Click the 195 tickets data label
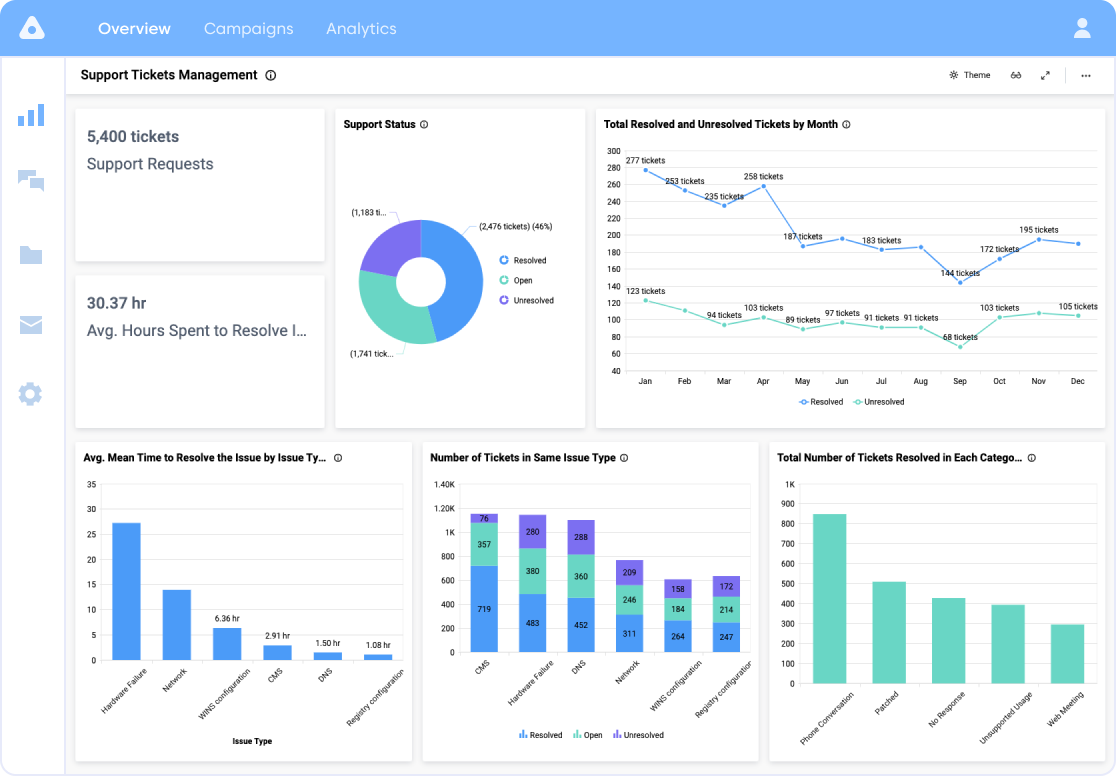This screenshot has height=776, width=1116. [x=1038, y=230]
